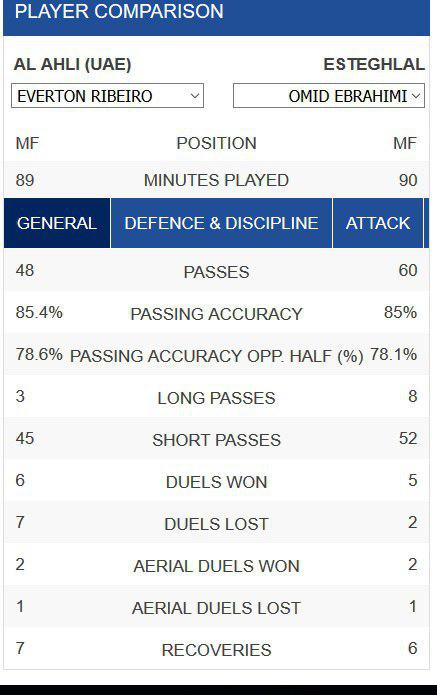437x695 pixels.
Task: Open the Omid Ebrahimi player dropdown
Action: pyautogui.click(x=329, y=95)
